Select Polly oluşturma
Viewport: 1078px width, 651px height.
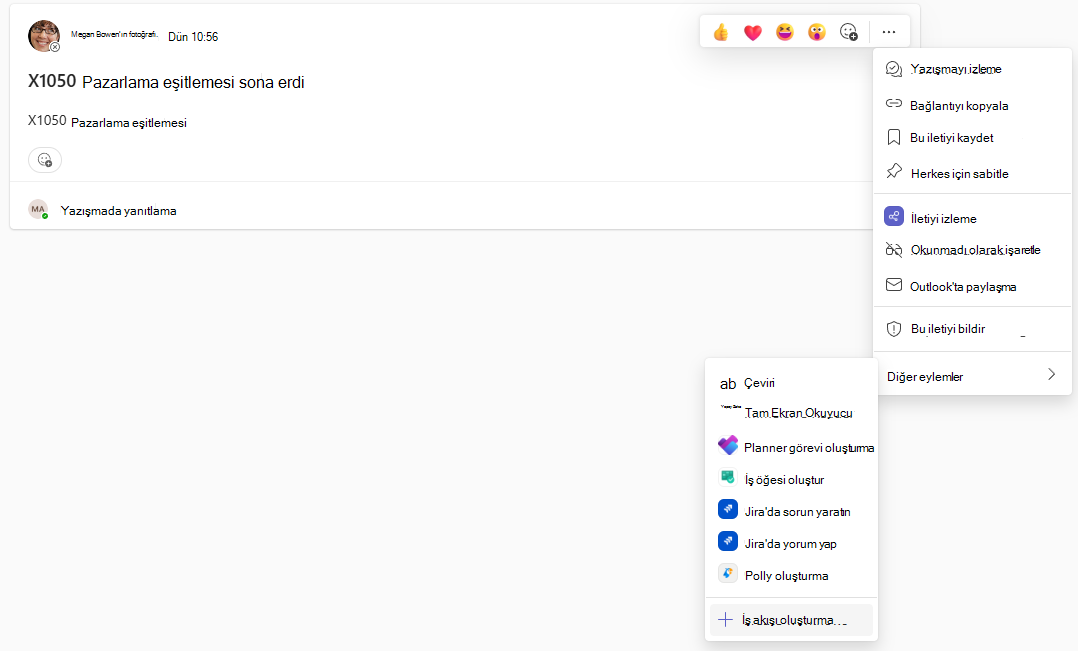pyautogui.click(x=791, y=575)
